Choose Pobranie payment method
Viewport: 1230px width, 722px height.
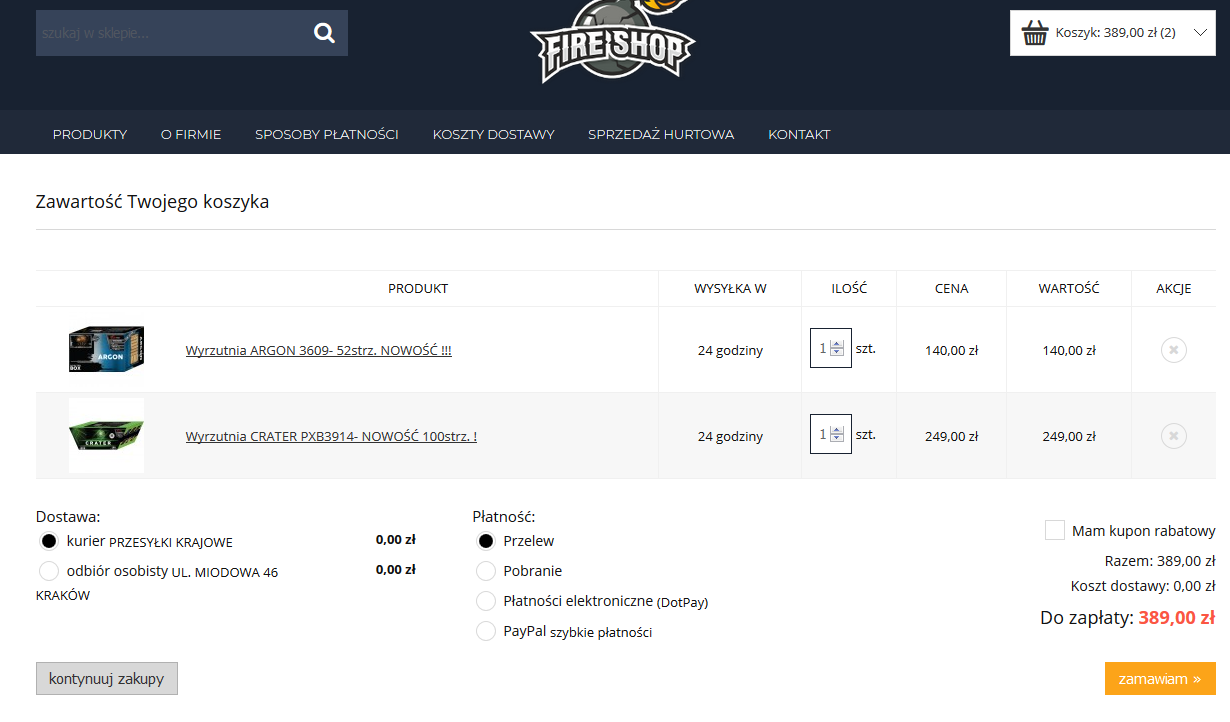coord(486,571)
